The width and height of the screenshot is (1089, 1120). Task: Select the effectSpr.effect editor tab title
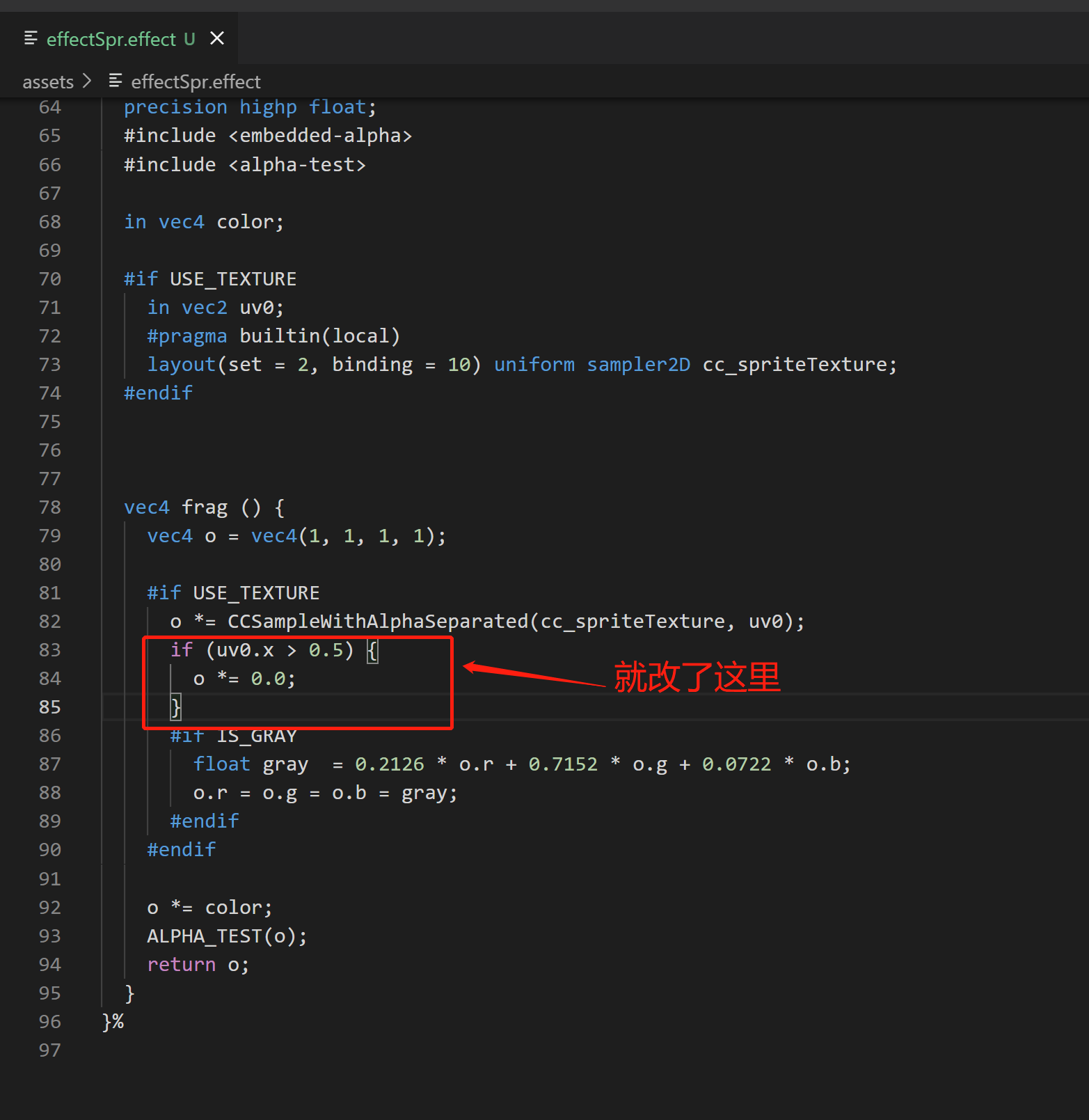click(x=111, y=39)
